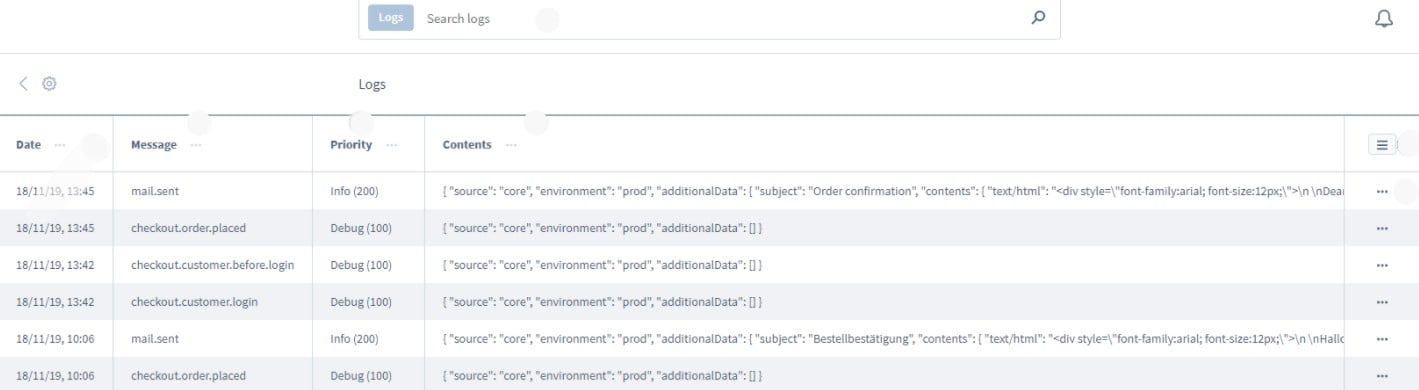Focus the Search logs input field
The width and height of the screenshot is (1419, 390).
[x=720, y=18]
